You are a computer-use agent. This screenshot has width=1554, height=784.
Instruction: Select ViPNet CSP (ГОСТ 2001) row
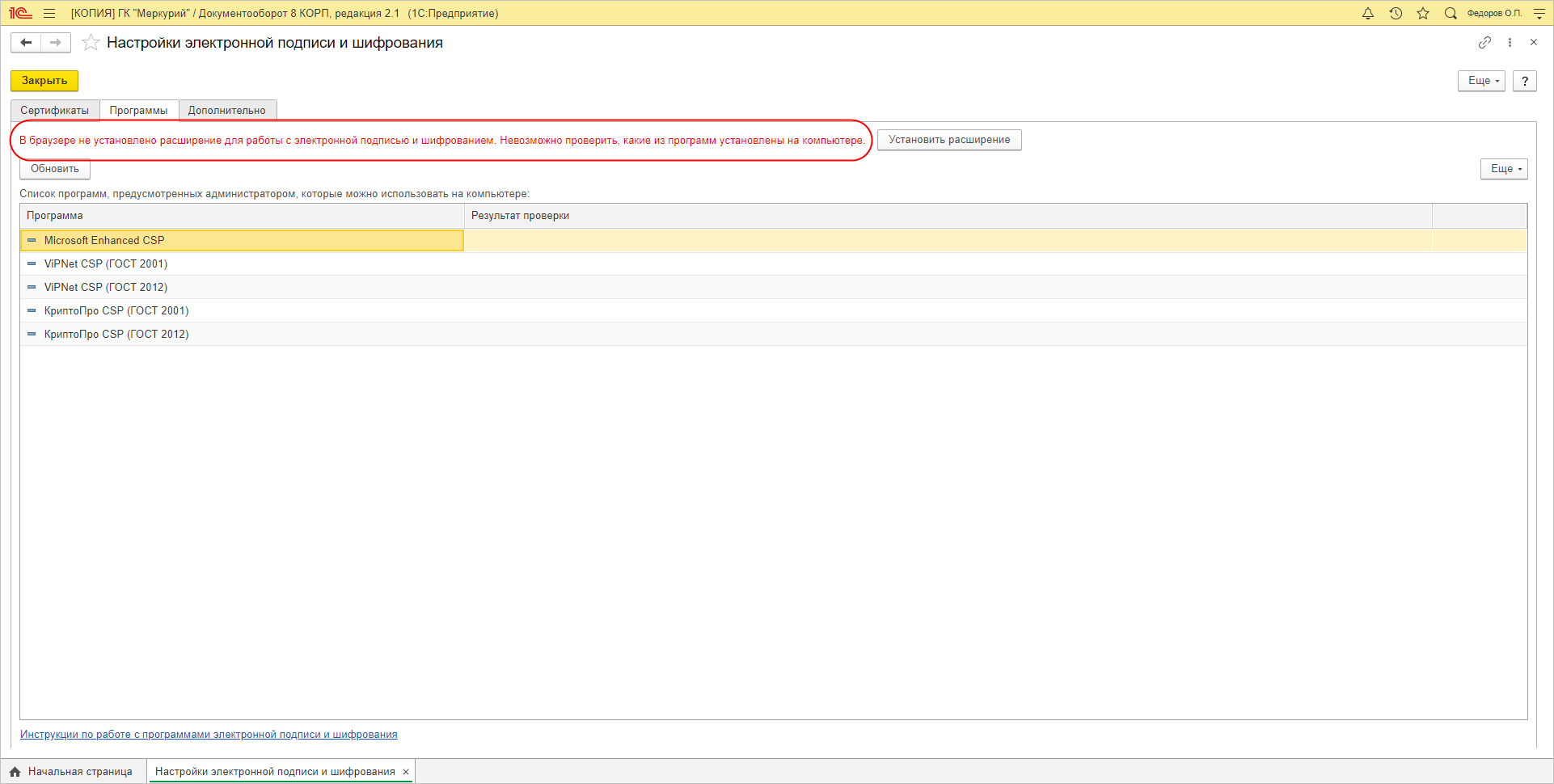tap(773, 263)
